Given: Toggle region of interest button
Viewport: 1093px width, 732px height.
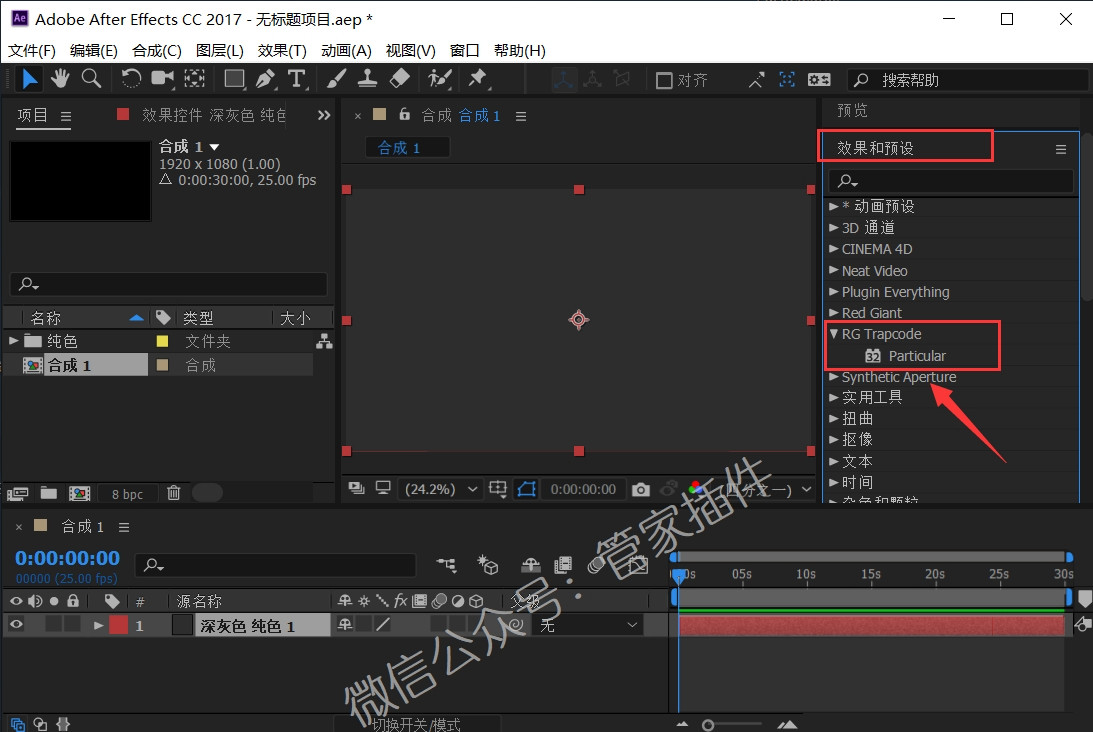Looking at the screenshot, I should 526,489.
